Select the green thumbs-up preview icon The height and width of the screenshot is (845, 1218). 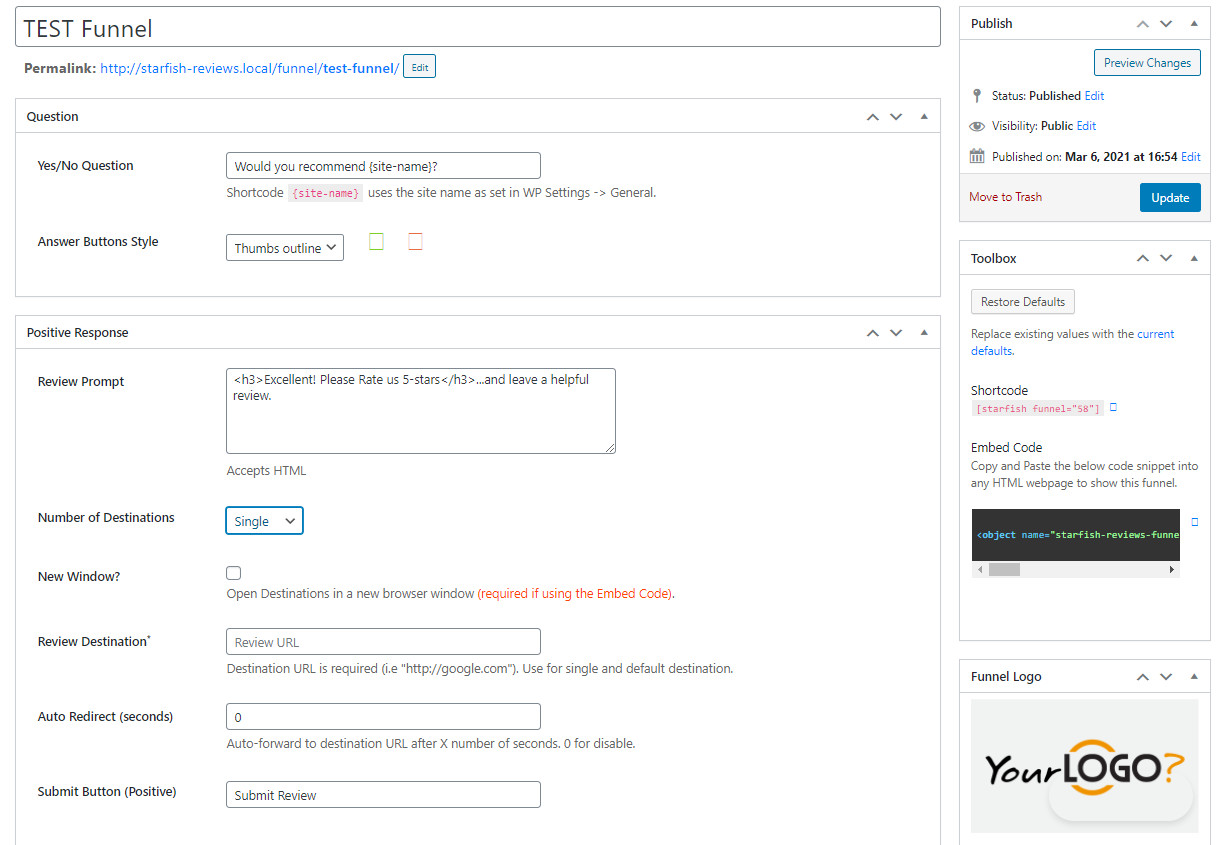pos(376,241)
